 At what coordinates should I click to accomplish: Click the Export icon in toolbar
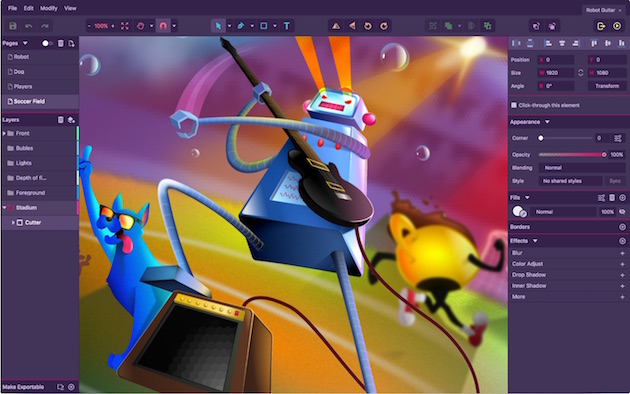[601, 26]
